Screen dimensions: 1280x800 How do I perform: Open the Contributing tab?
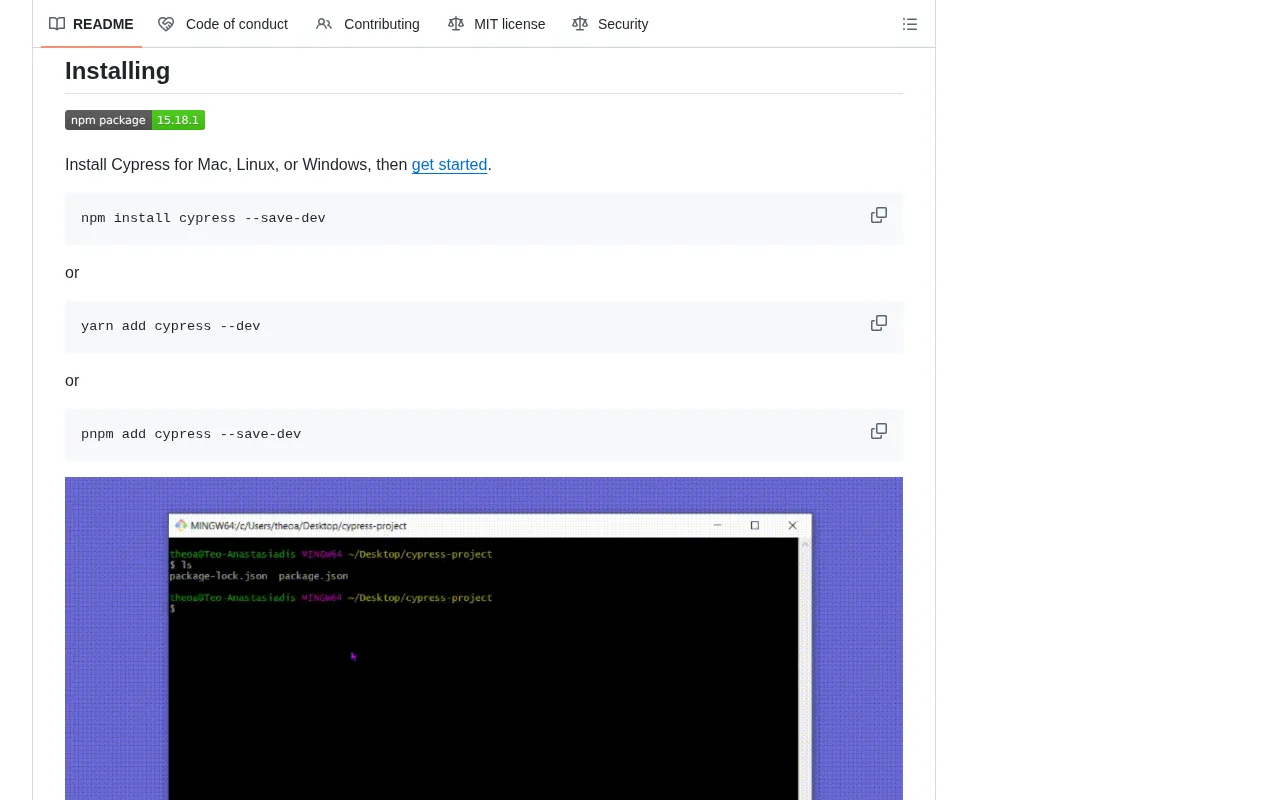[x=368, y=24]
